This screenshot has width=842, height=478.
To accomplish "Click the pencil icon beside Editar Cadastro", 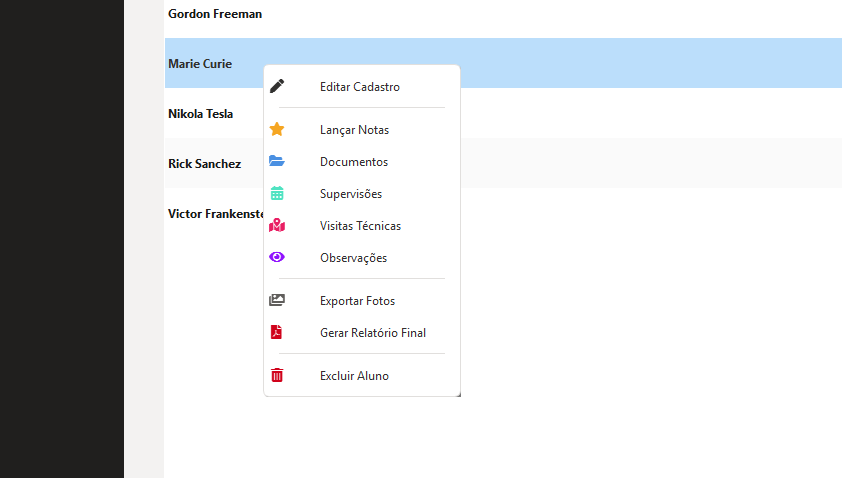I will point(277,86).
